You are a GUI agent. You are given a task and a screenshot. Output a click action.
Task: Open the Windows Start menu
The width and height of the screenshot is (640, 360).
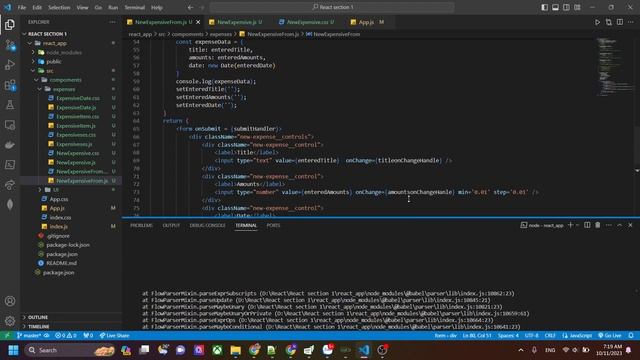13,350
